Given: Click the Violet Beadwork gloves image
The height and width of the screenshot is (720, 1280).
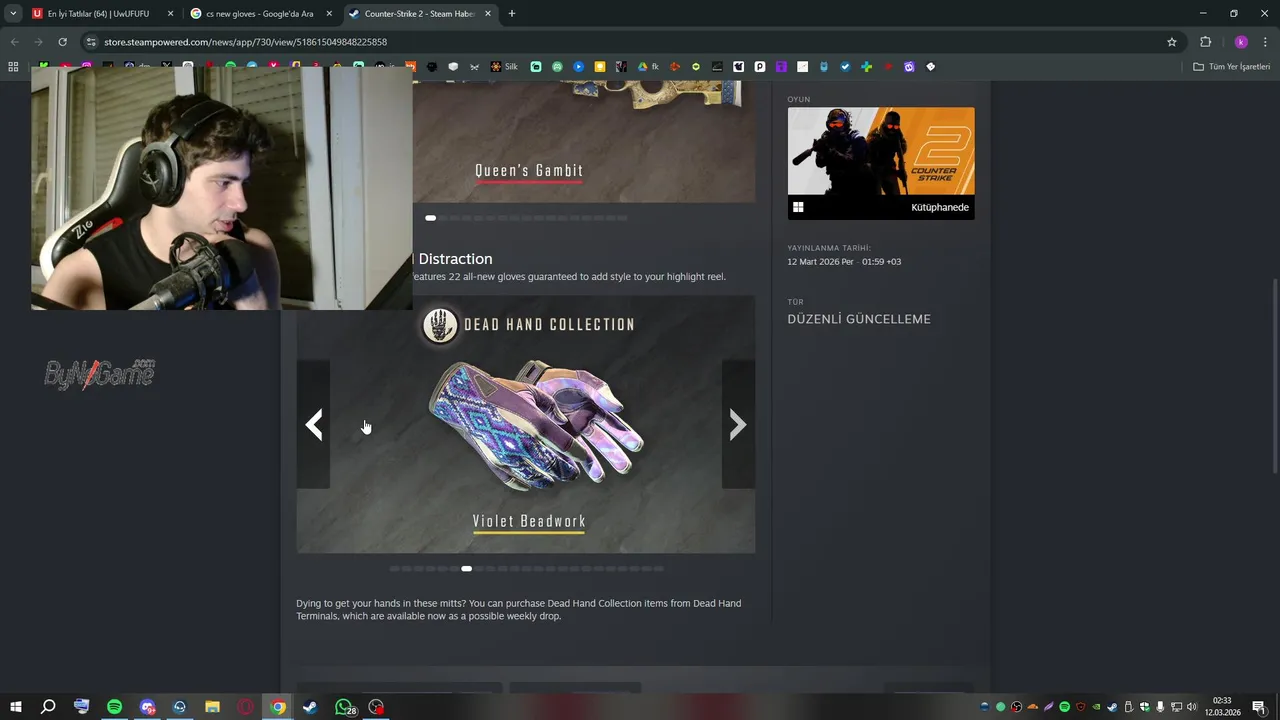Looking at the screenshot, I should tap(536, 427).
